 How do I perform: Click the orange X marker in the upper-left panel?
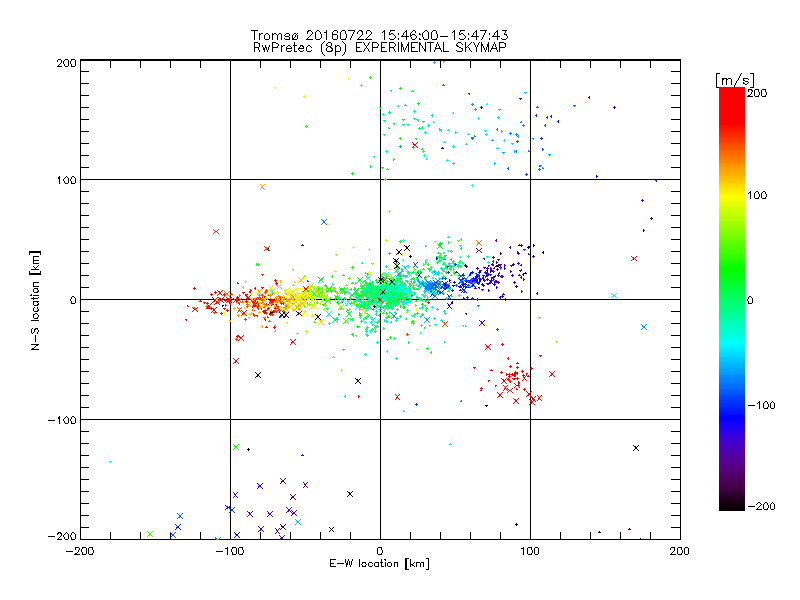point(262,187)
